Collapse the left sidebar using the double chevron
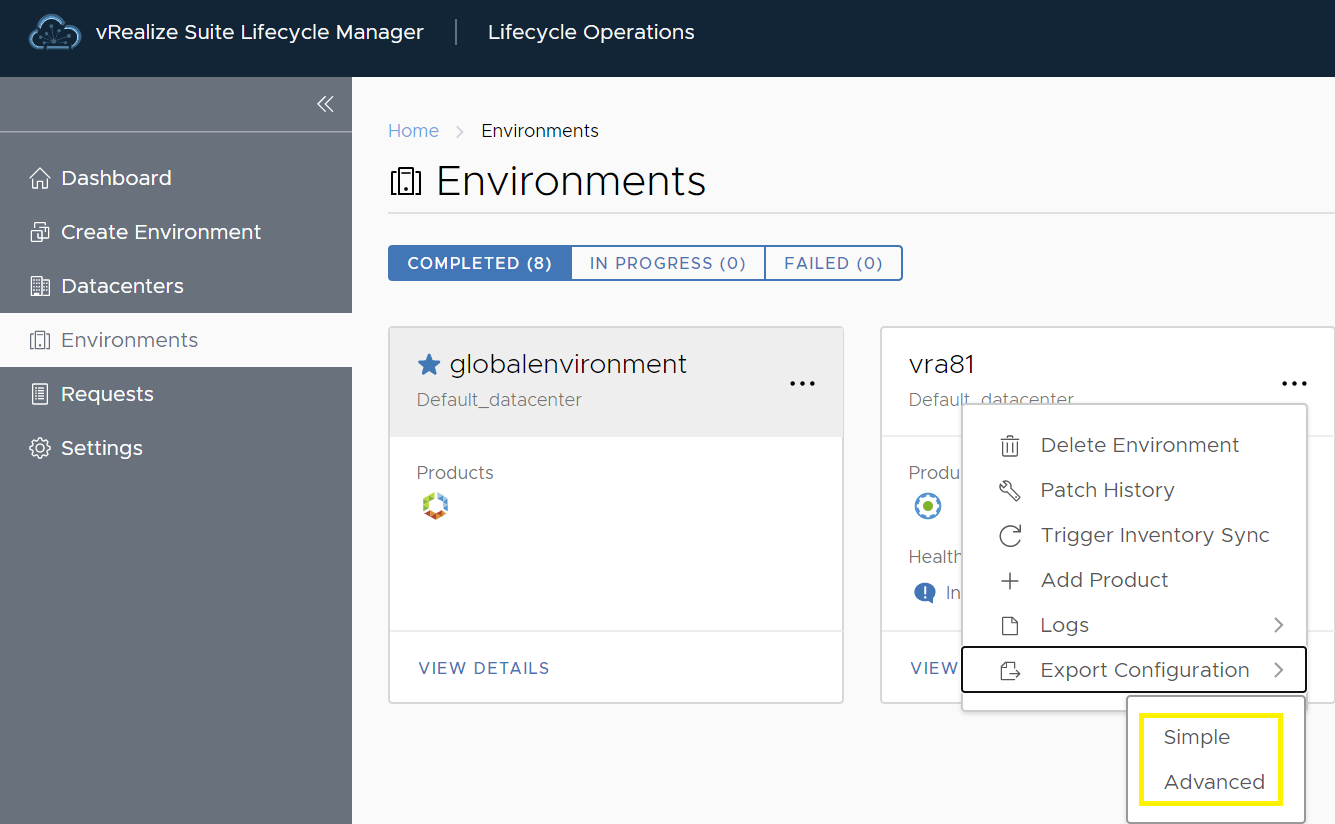 click(x=324, y=103)
